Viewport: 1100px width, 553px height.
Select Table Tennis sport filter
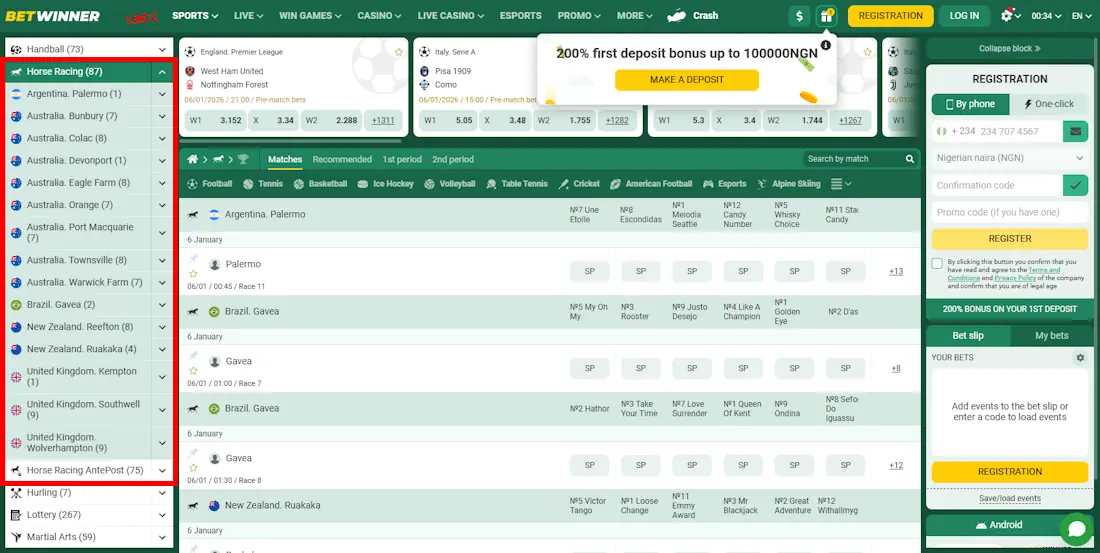click(517, 184)
